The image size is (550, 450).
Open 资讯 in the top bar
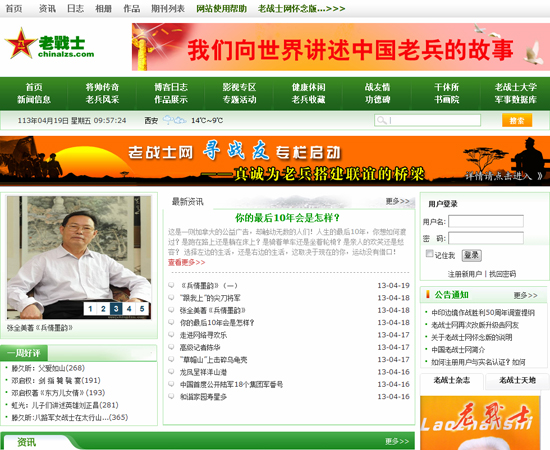pyautogui.click(x=47, y=8)
